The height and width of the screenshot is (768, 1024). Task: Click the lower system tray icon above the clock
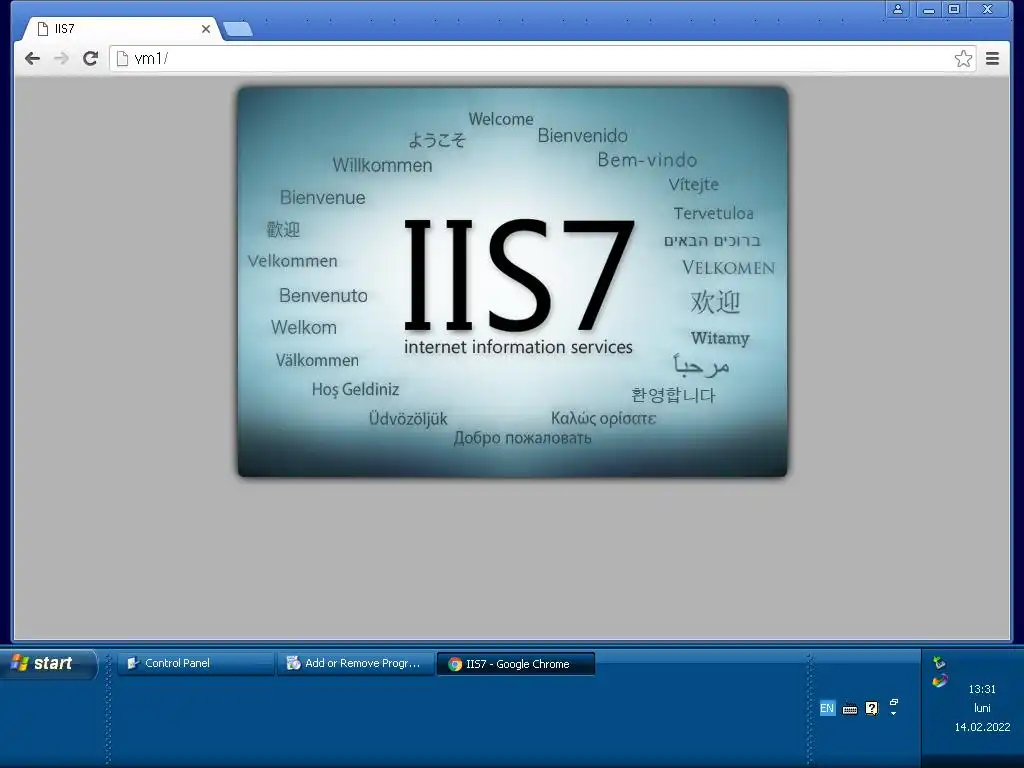[940, 681]
